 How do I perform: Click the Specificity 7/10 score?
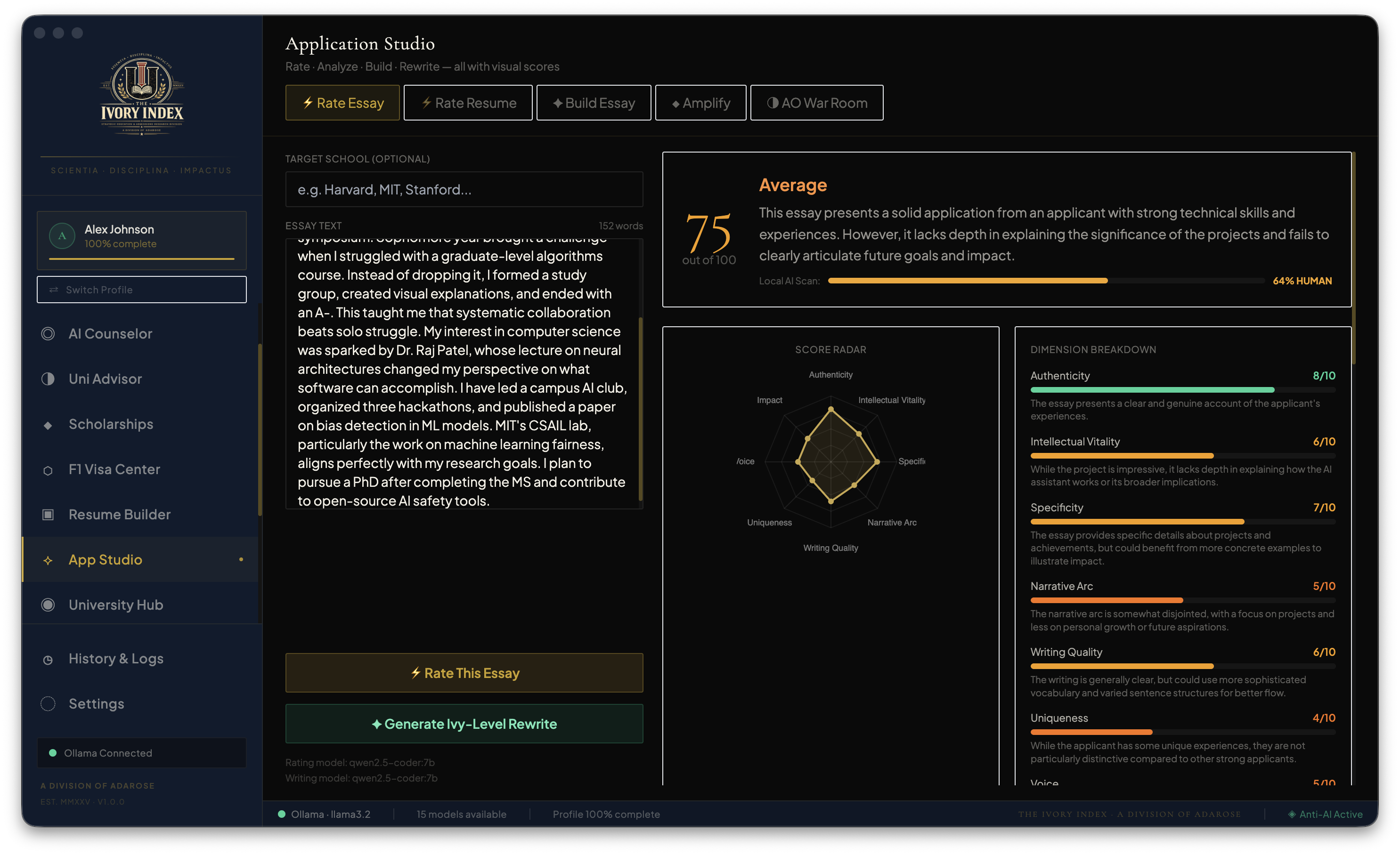(x=1324, y=508)
